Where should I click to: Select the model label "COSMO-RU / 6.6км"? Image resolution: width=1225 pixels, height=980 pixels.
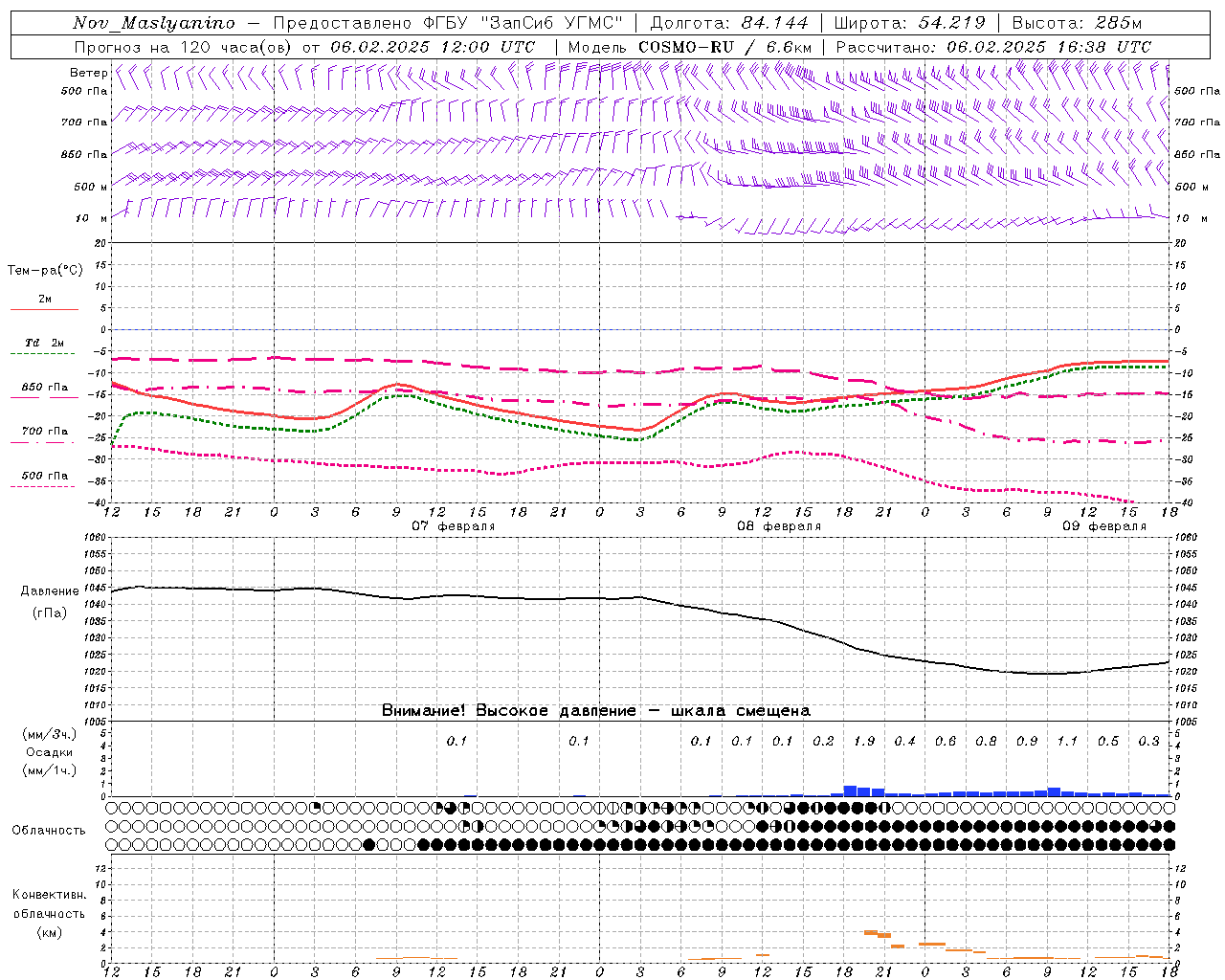coord(724,47)
